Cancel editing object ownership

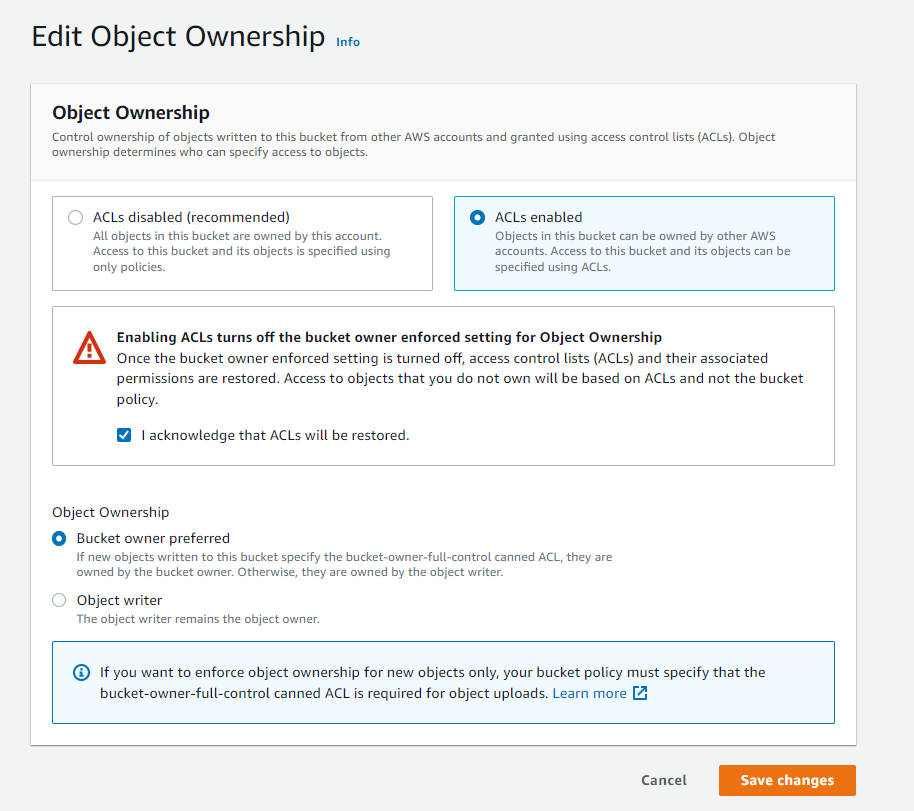[664, 780]
